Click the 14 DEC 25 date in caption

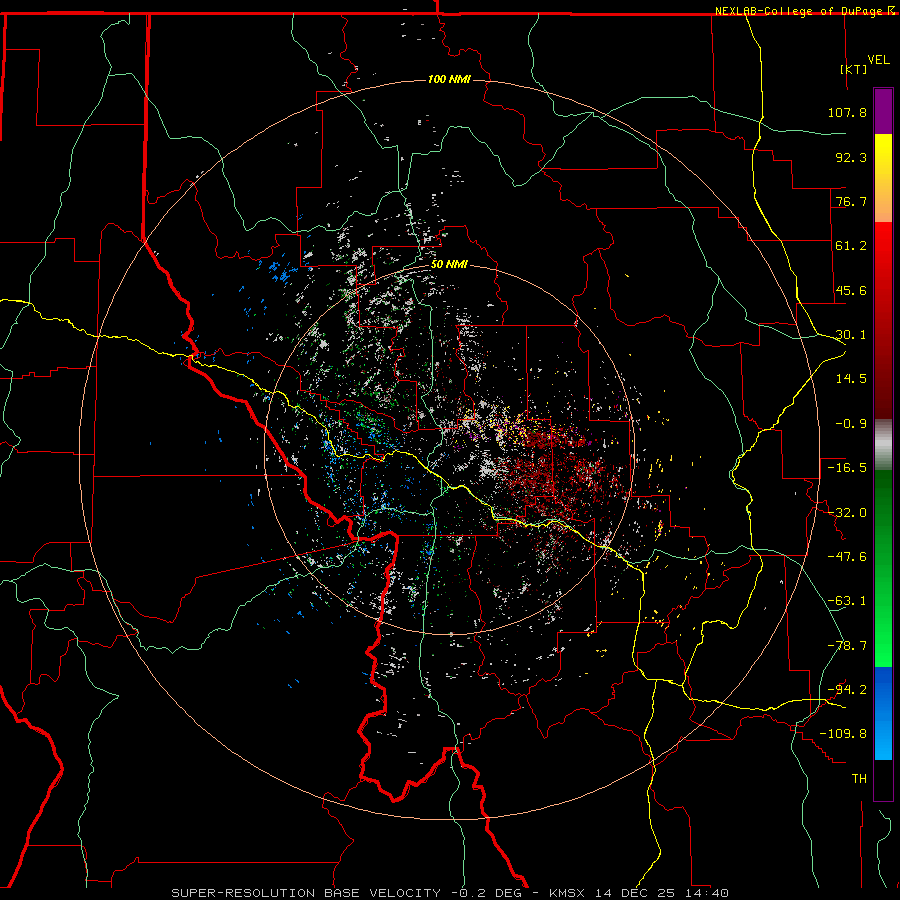[636, 893]
